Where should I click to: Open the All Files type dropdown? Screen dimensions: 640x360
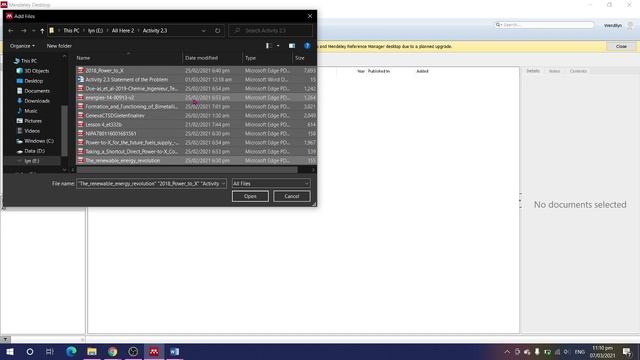[x=271, y=184]
